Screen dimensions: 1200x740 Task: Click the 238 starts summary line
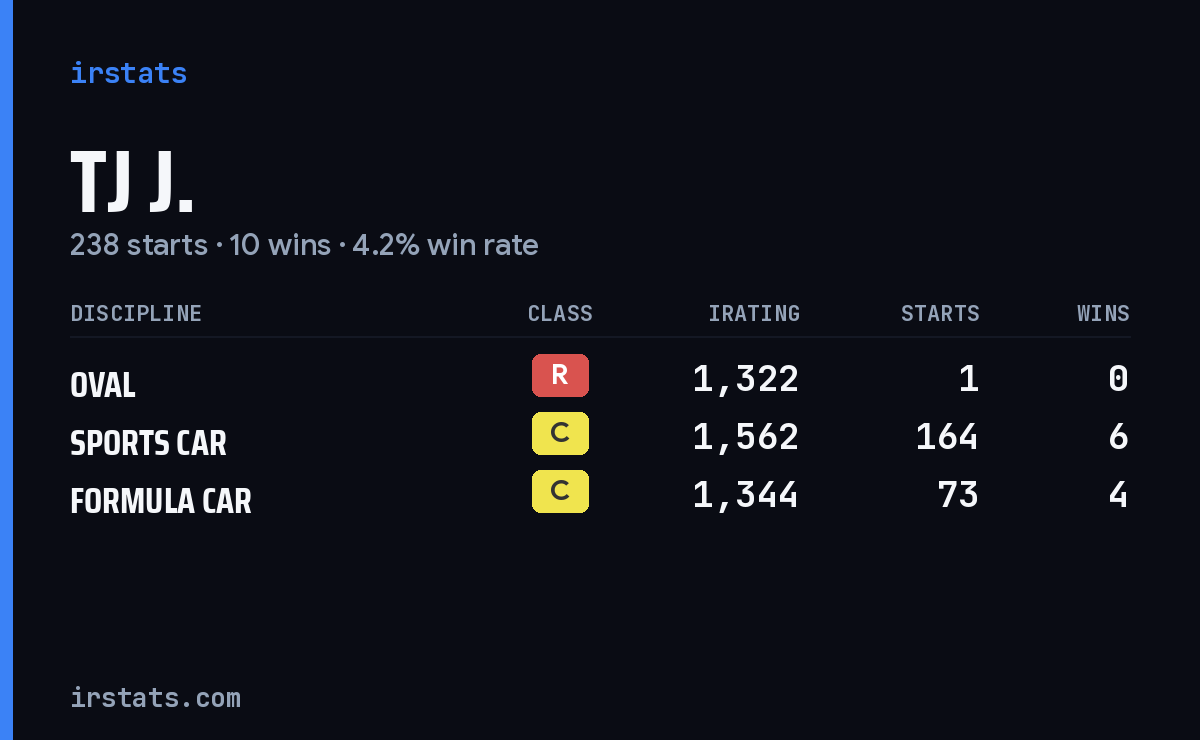click(304, 245)
